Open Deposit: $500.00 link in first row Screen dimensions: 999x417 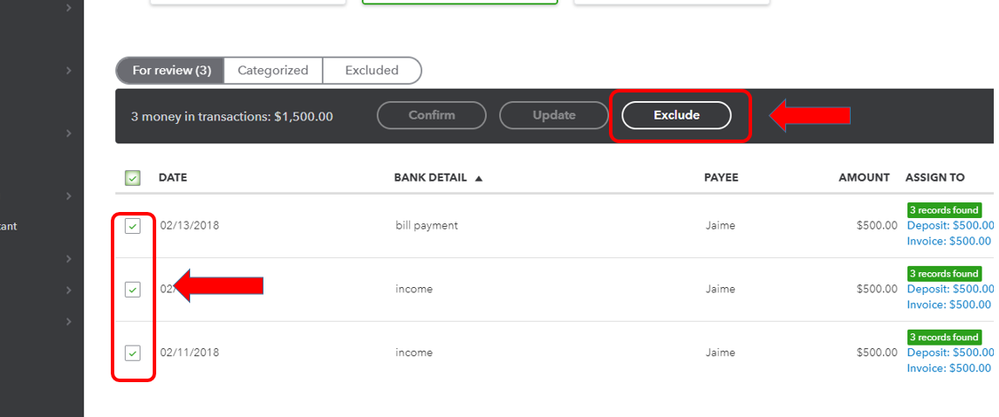coord(950,225)
